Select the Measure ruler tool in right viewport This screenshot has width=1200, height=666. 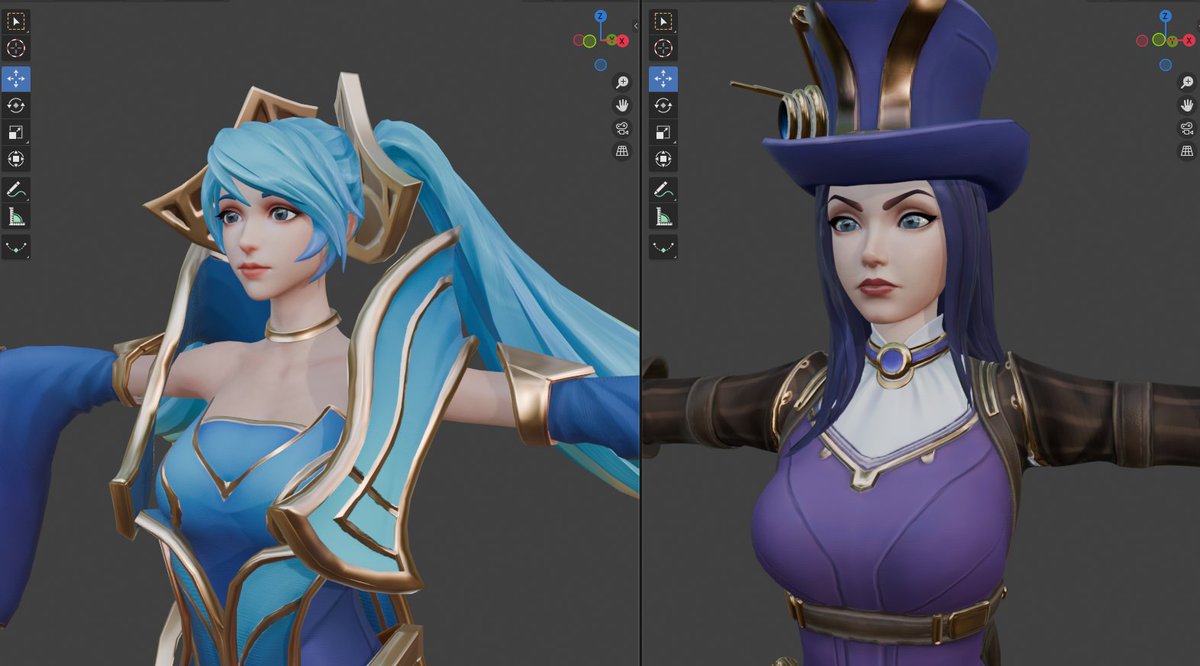[662, 216]
